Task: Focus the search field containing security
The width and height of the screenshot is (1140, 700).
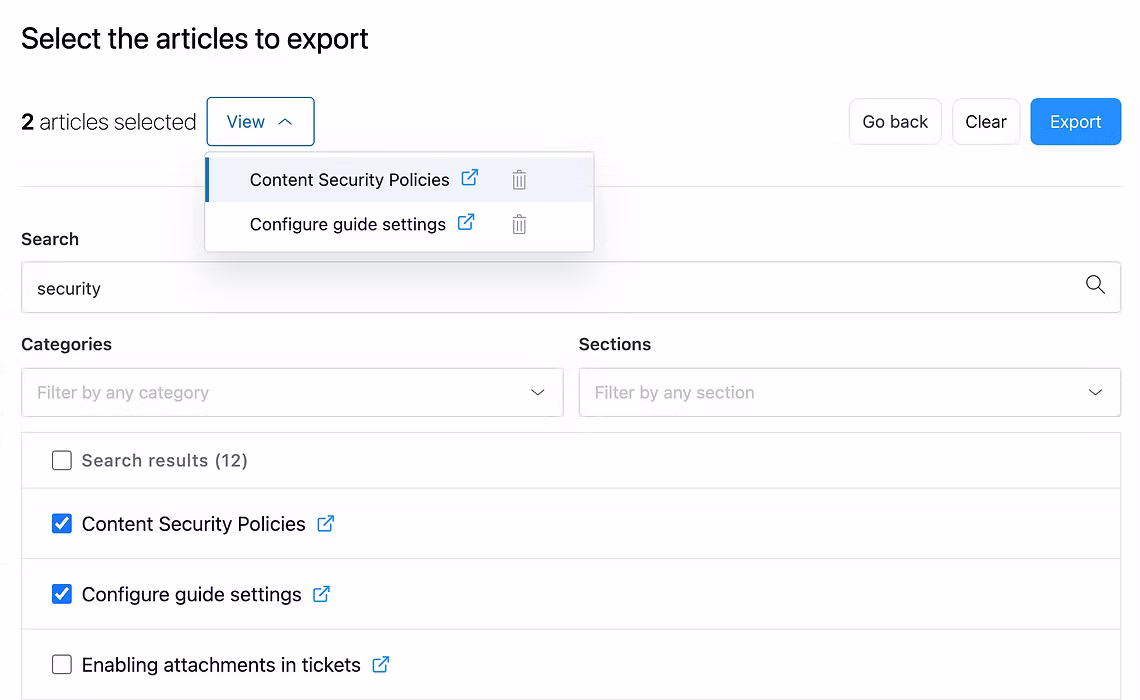Action: [x=571, y=288]
